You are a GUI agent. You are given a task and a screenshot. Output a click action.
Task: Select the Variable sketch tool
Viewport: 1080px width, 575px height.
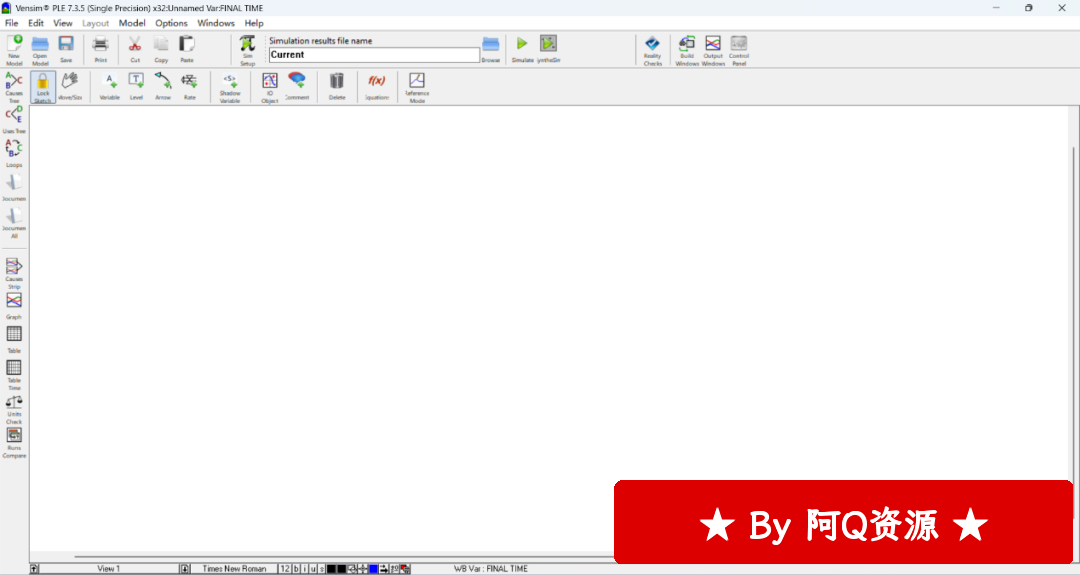click(x=110, y=87)
